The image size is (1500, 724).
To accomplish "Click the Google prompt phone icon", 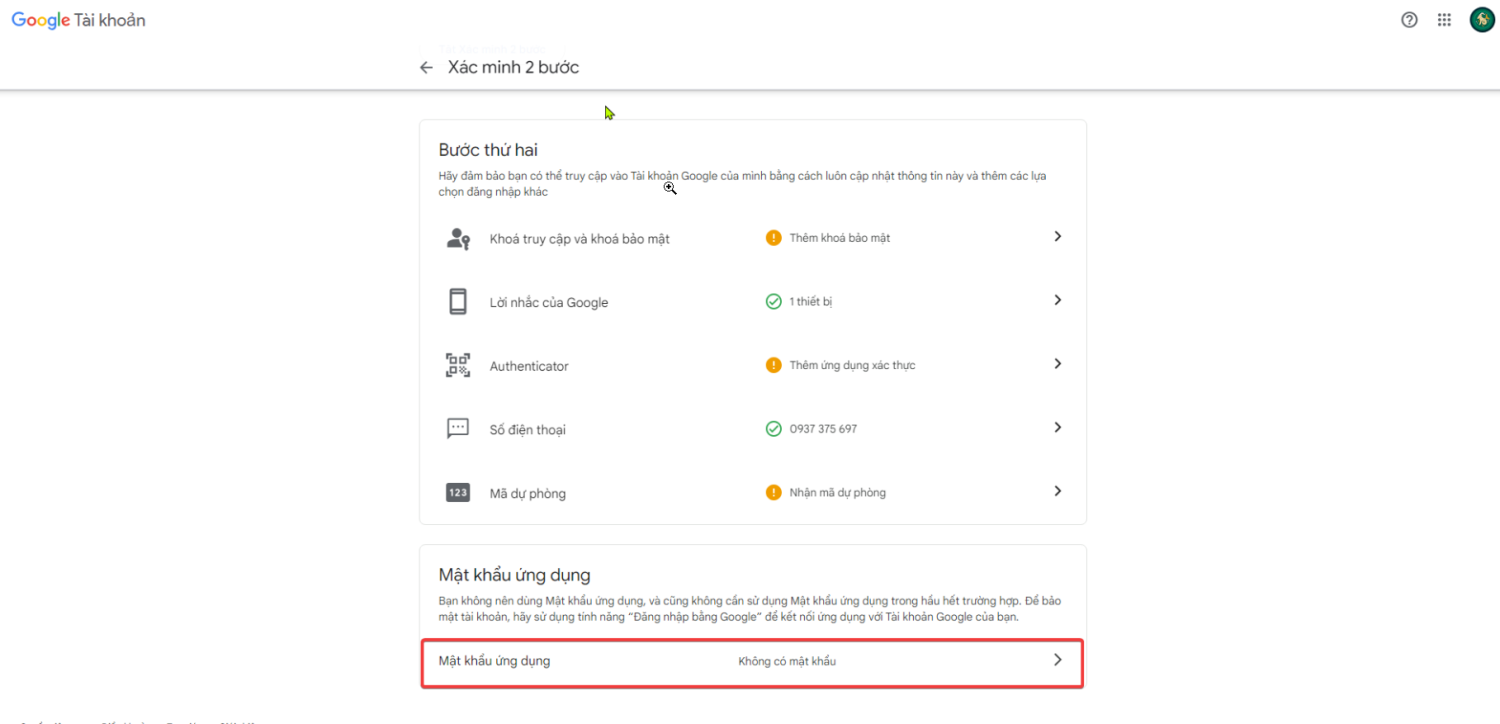I will pyautogui.click(x=458, y=302).
